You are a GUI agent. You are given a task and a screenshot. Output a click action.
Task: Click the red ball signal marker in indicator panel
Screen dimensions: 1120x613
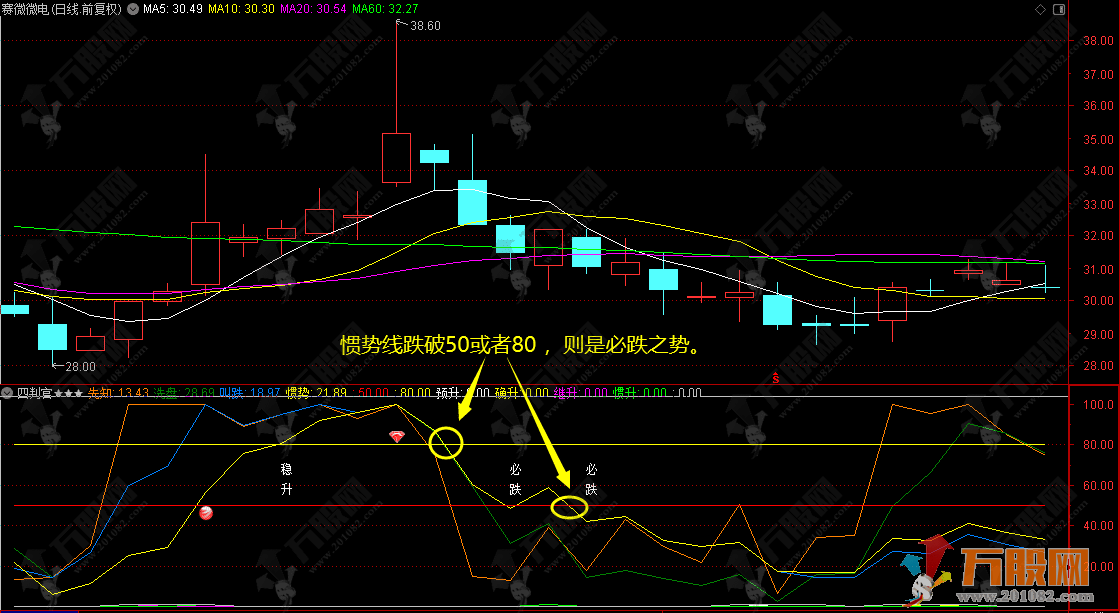pyautogui.click(x=206, y=512)
